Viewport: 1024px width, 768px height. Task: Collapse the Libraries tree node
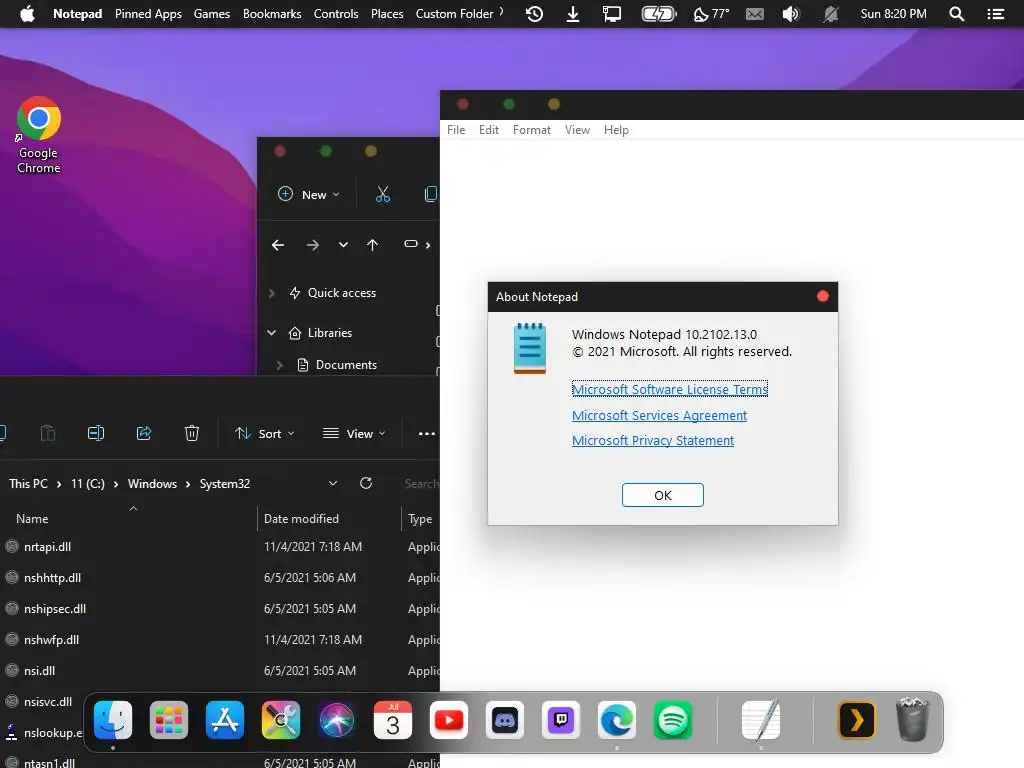tap(272, 332)
